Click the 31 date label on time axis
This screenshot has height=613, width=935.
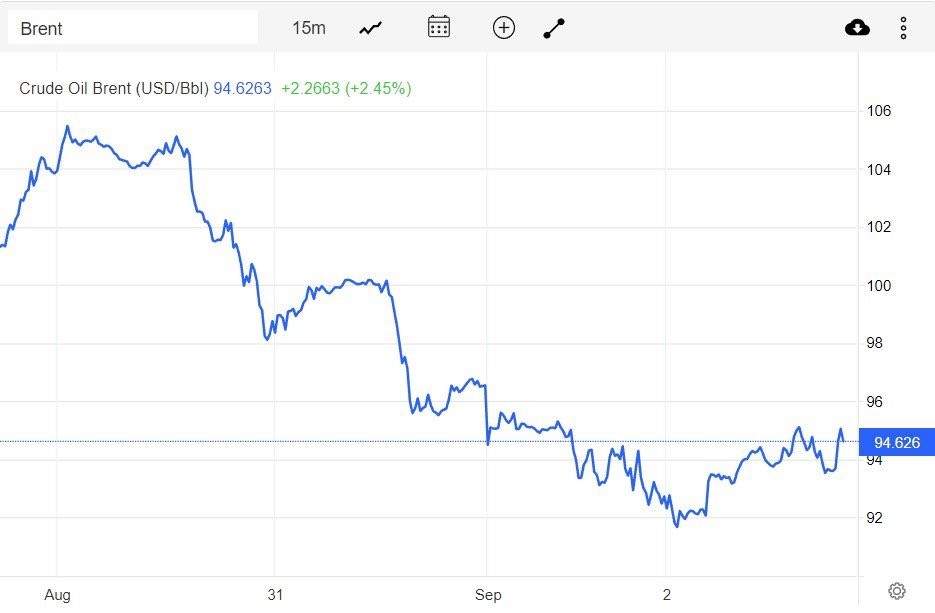(275, 594)
